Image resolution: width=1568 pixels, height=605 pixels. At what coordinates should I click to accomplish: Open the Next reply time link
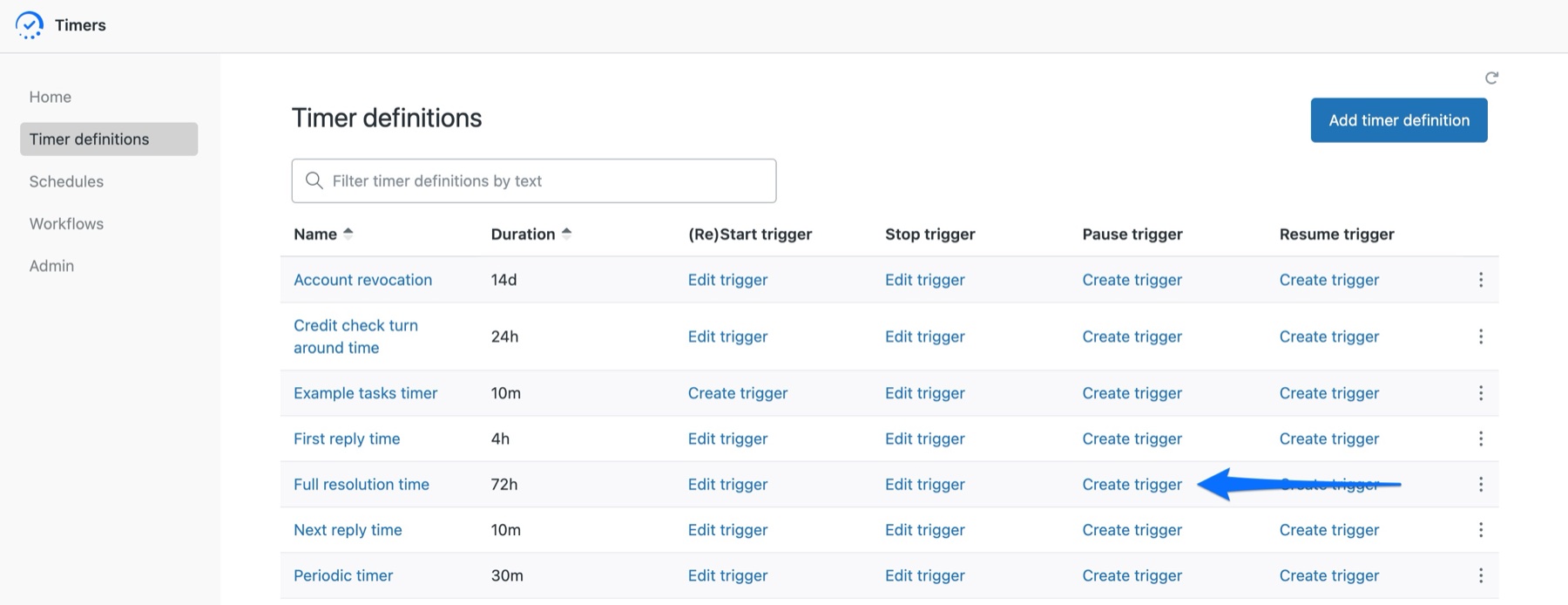pyautogui.click(x=348, y=530)
